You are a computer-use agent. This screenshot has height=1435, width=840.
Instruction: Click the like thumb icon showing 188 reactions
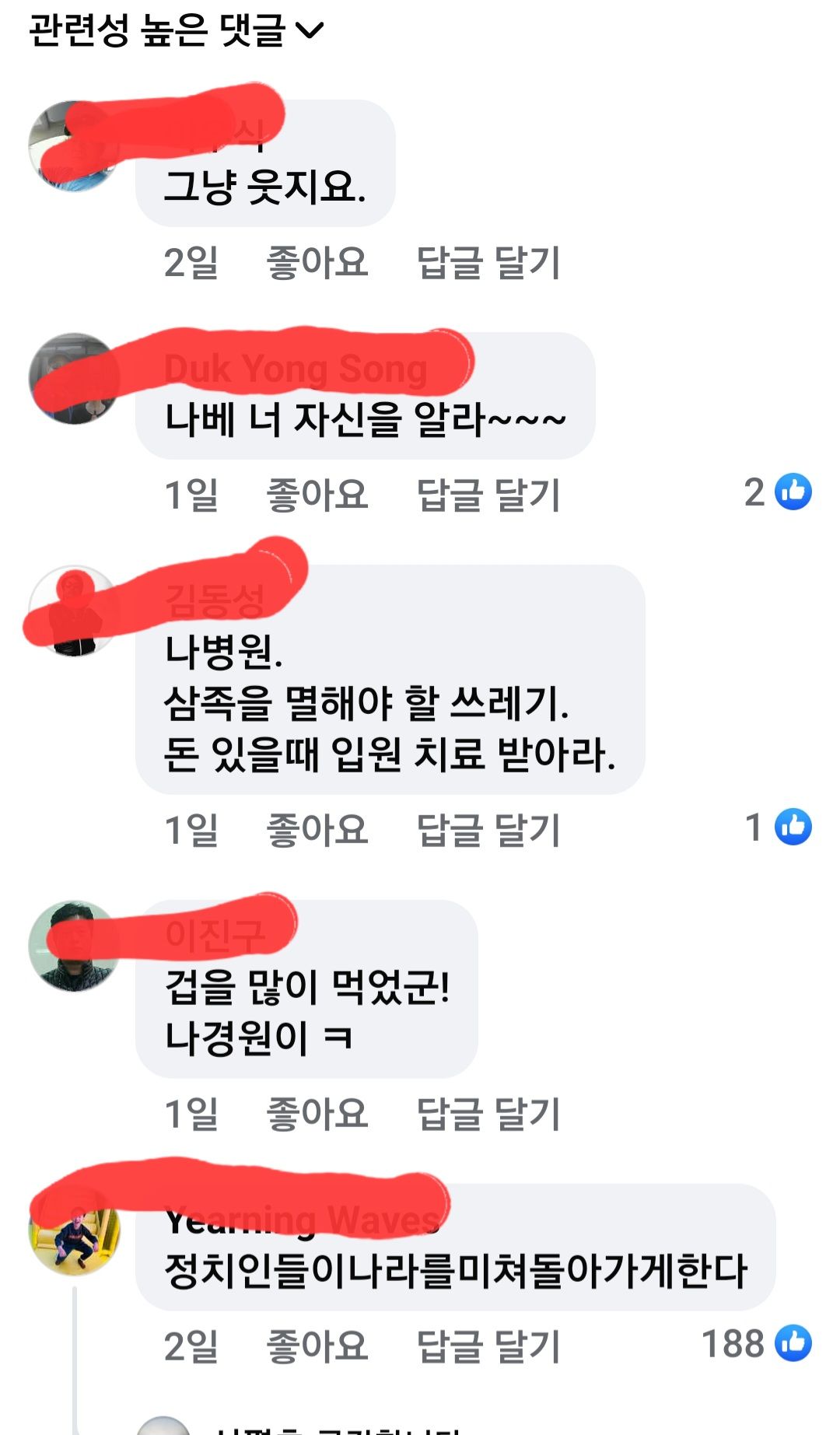tap(793, 1343)
